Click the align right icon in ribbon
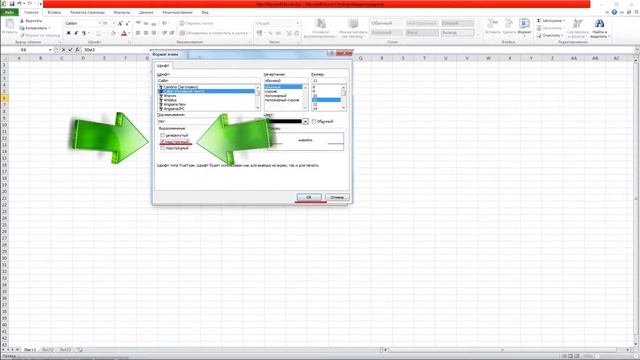The image size is (640, 360). click(154, 33)
